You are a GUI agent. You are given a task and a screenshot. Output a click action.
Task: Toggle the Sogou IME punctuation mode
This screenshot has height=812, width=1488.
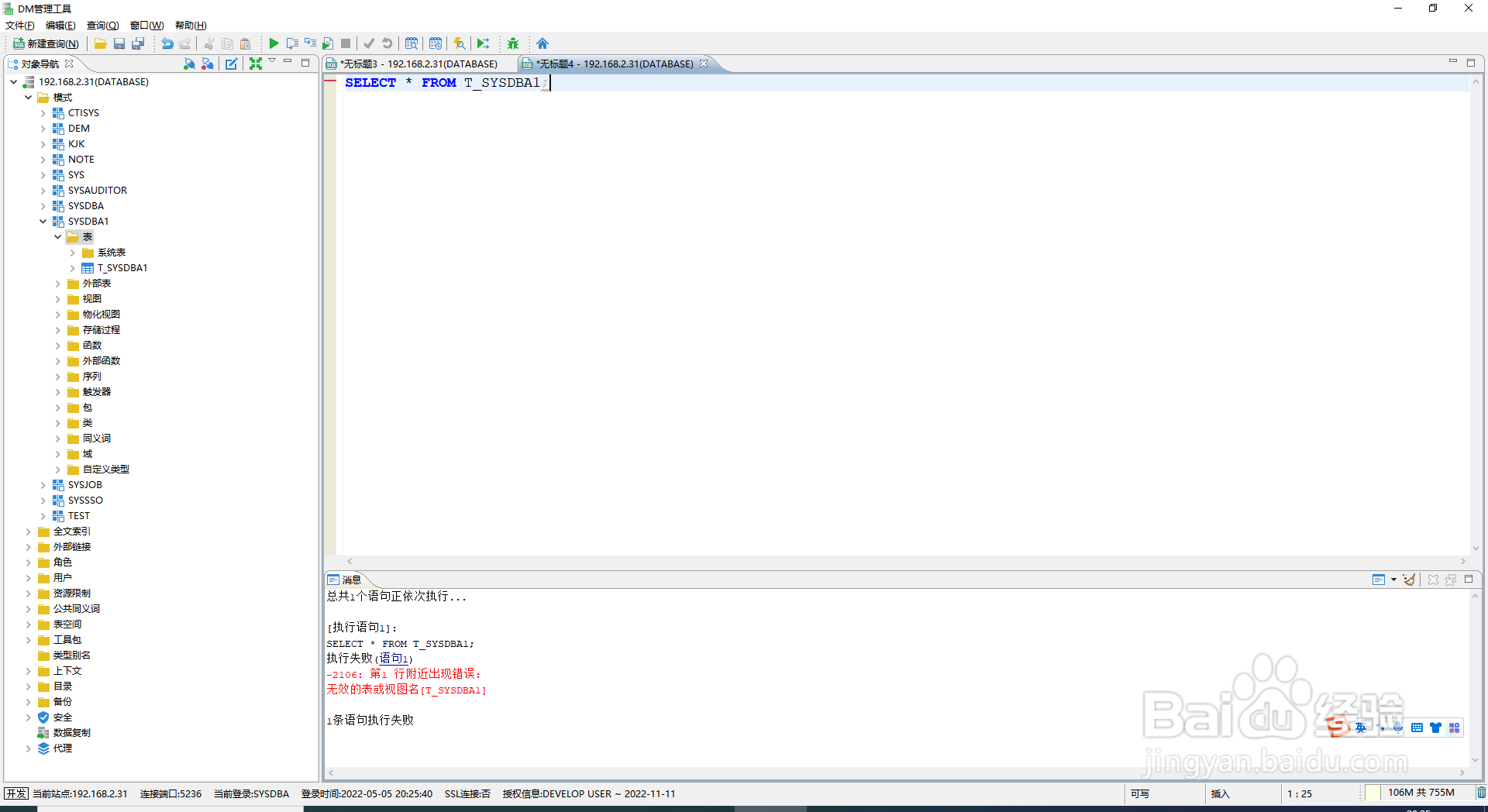[1382, 728]
